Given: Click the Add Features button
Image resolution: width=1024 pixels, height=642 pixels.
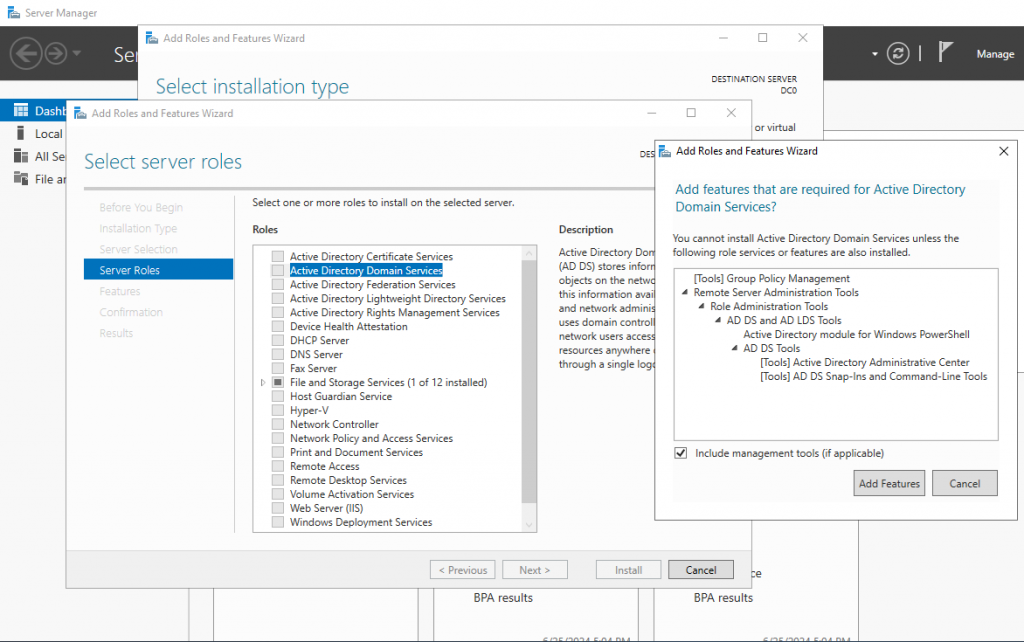Looking at the screenshot, I should (889, 483).
